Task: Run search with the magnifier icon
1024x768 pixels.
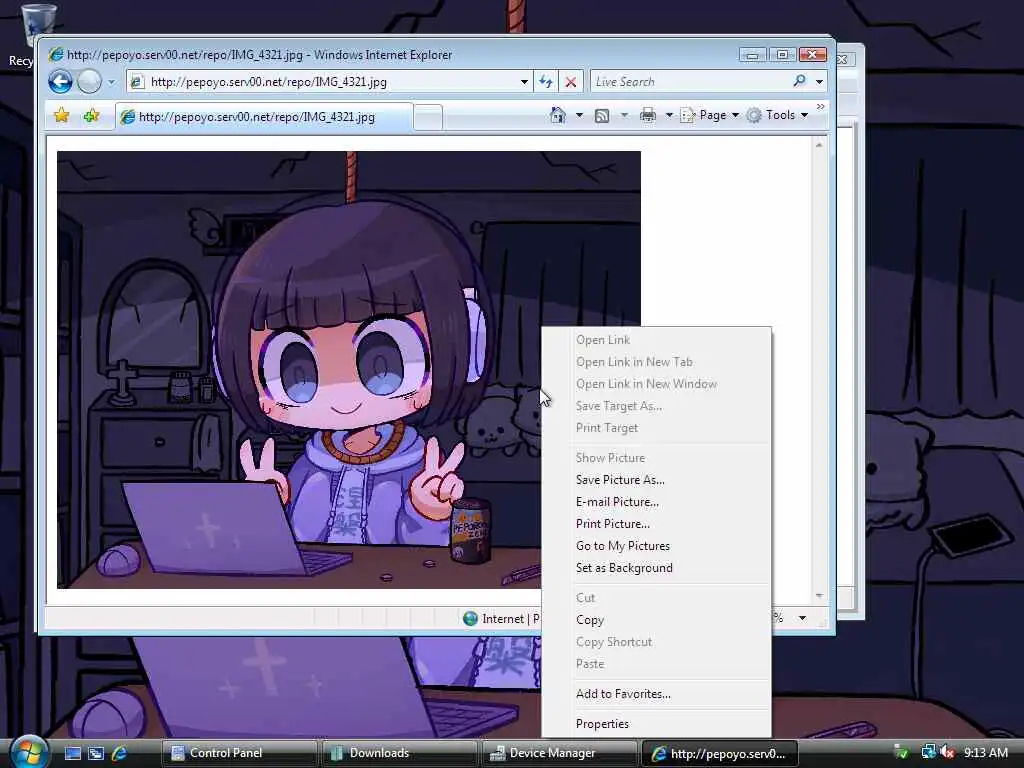Action: [x=799, y=81]
